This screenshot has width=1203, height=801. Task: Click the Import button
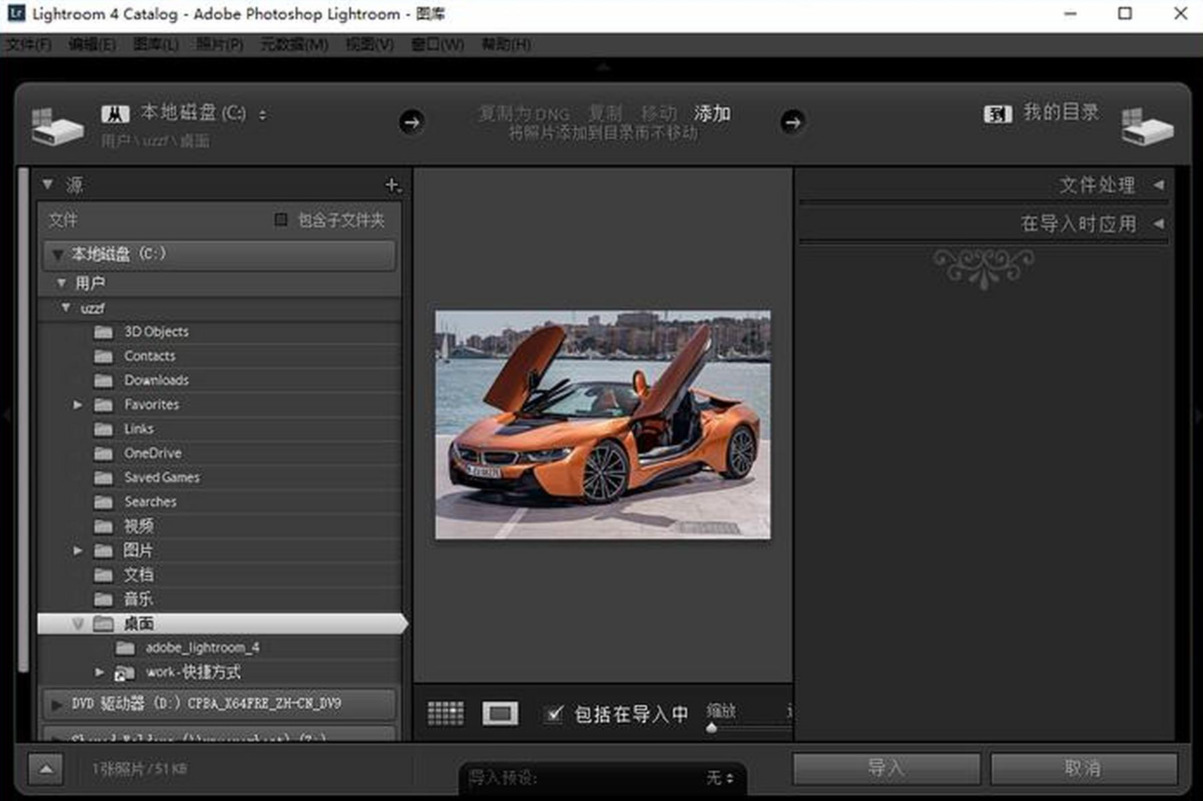coord(885,768)
